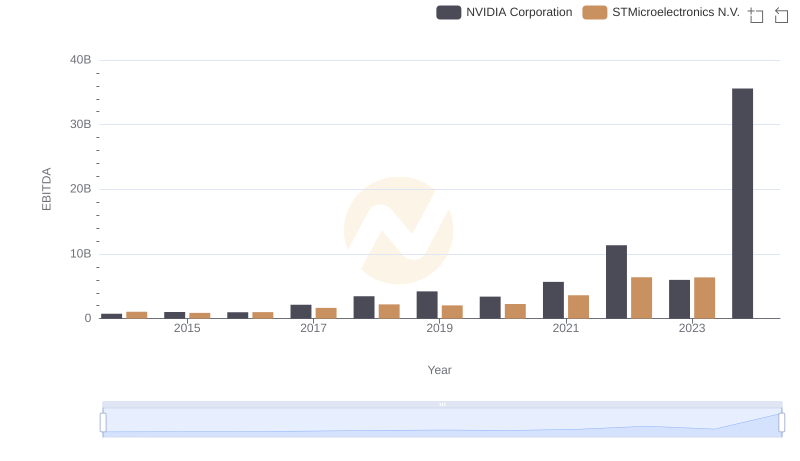Click the STMicroelectronics 2021 bar
Image resolution: width=800 pixels, height=461 pixels.
click(578, 306)
